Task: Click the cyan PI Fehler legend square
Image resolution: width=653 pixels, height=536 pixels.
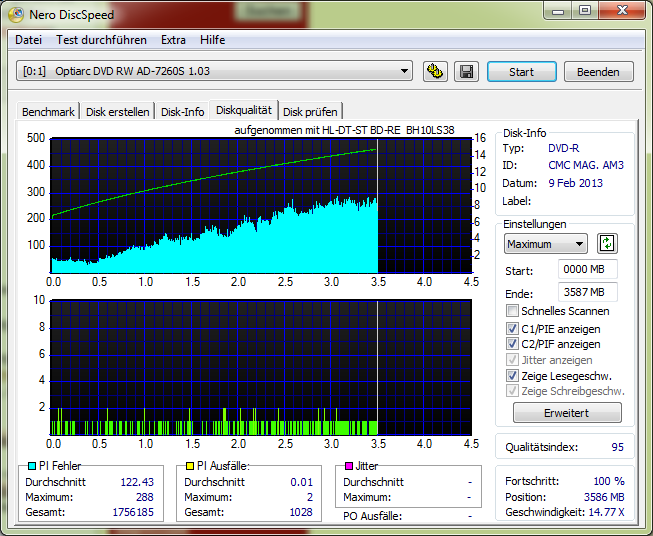Action: [x=32, y=466]
